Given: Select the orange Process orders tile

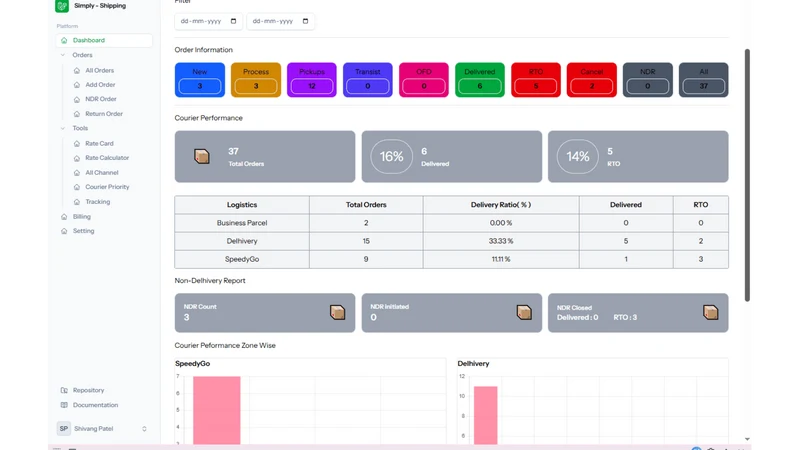Looking at the screenshot, I should coord(256,80).
